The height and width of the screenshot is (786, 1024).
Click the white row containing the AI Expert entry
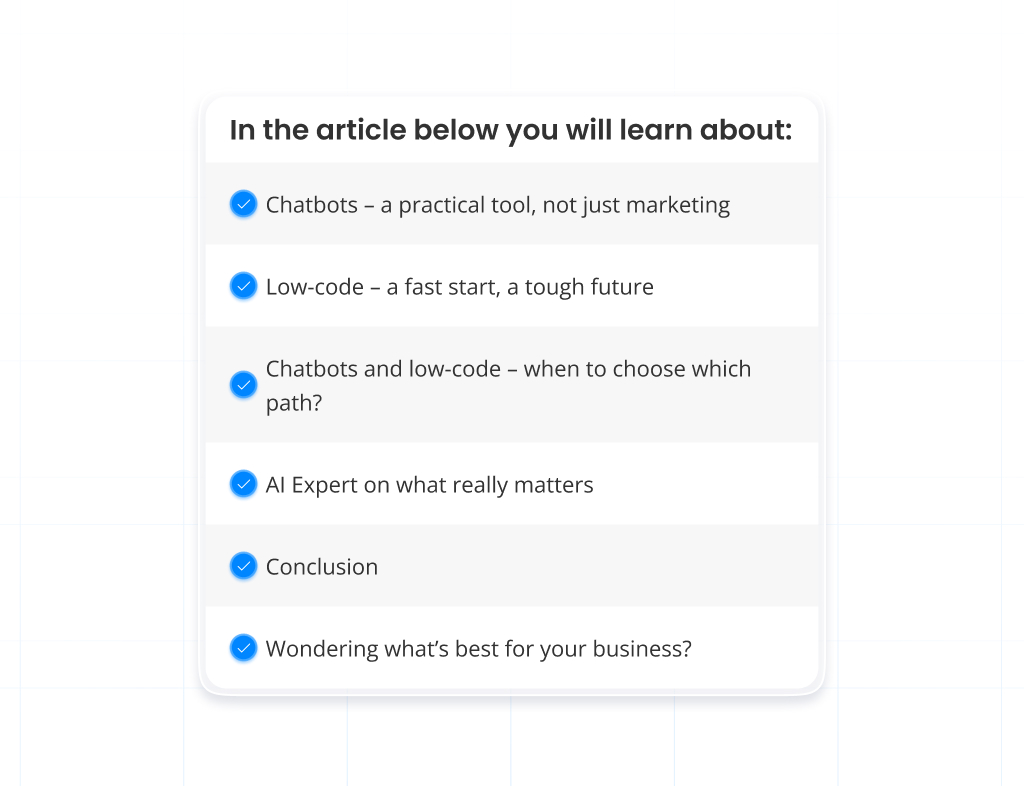(x=512, y=484)
